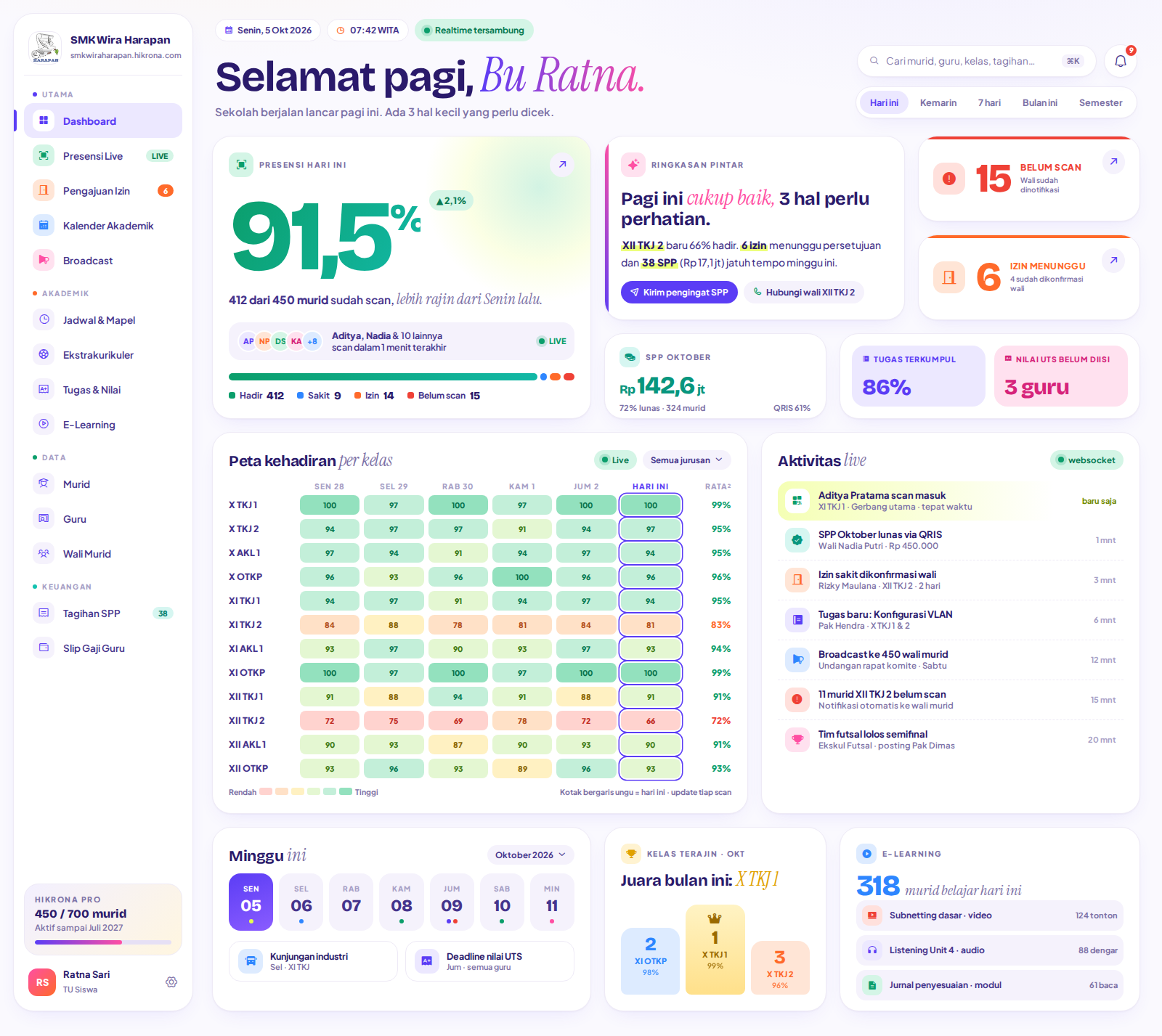
Task: Open Presensi Hari Ini arrow icon
Action: (562, 164)
